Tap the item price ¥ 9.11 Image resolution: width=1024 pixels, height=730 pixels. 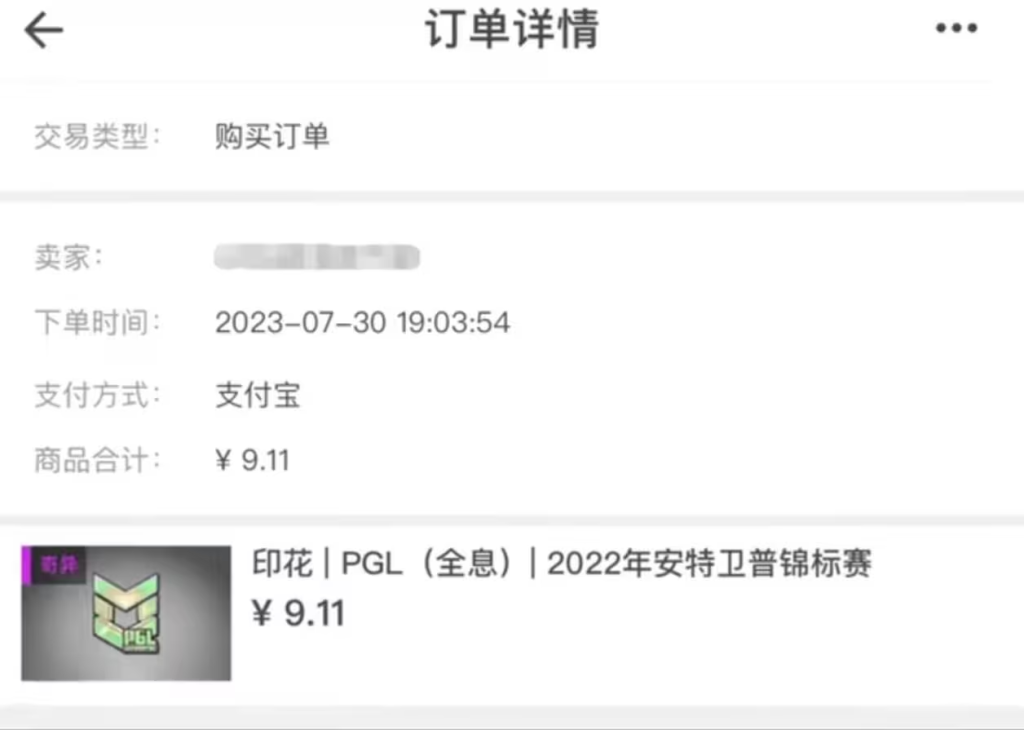click(x=298, y=613)
